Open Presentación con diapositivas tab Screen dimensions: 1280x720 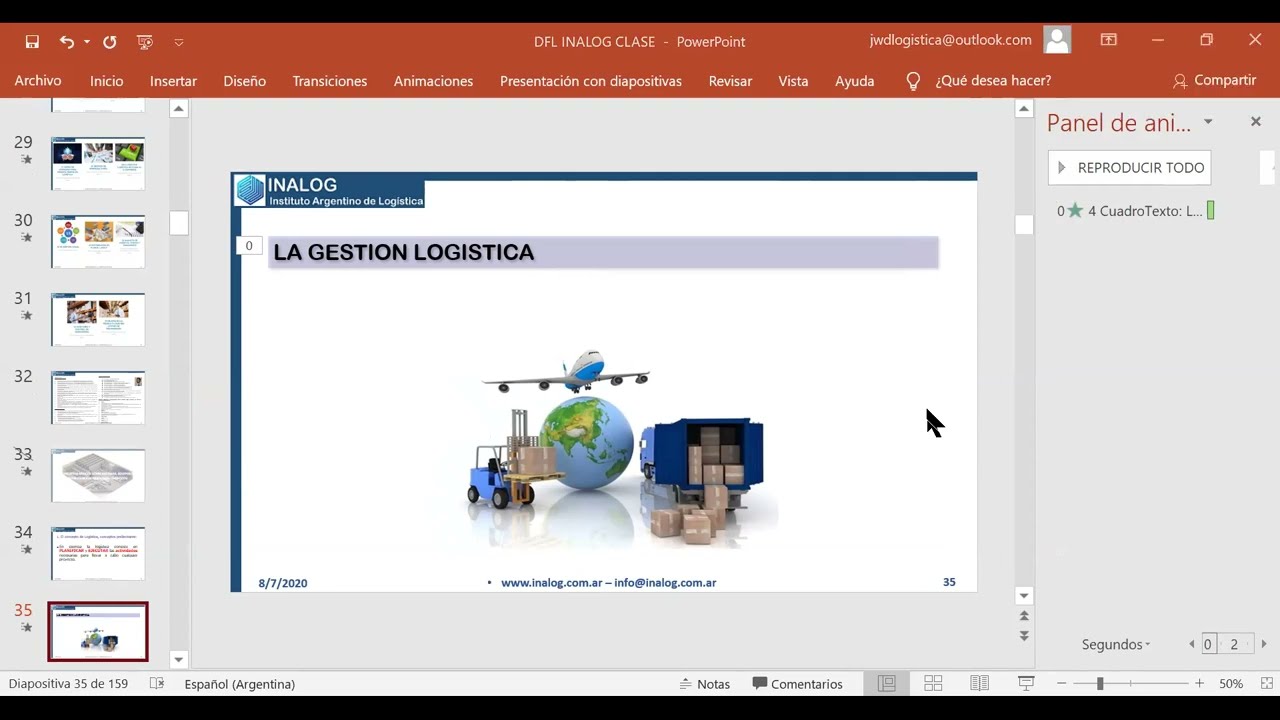coord(591,81)
